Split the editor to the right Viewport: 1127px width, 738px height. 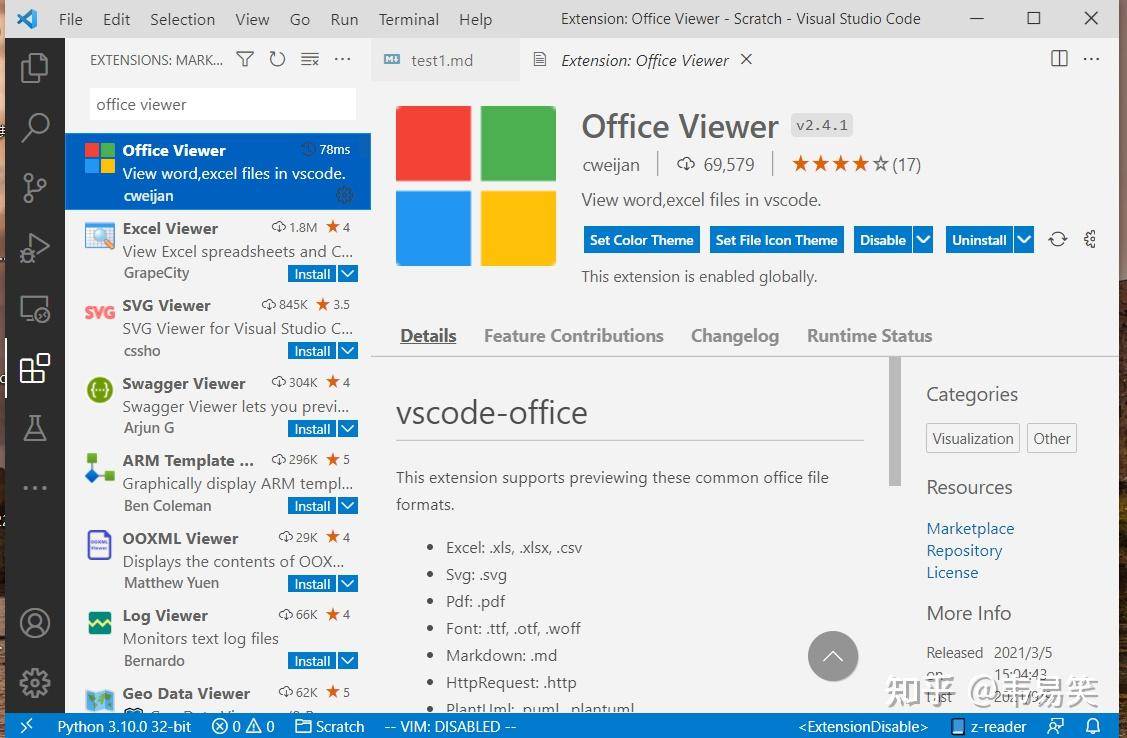pos(1059,59)
